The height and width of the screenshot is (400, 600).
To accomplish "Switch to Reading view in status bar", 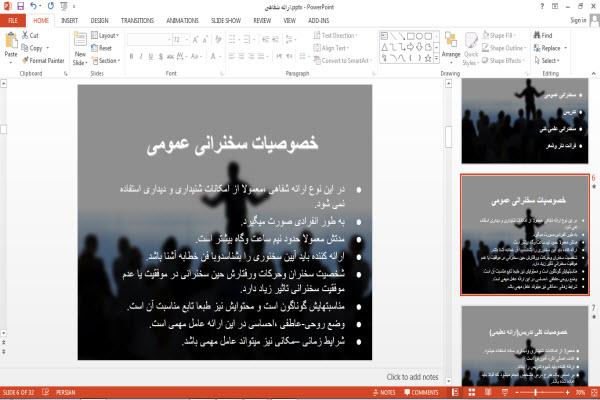I will point(488,392).
